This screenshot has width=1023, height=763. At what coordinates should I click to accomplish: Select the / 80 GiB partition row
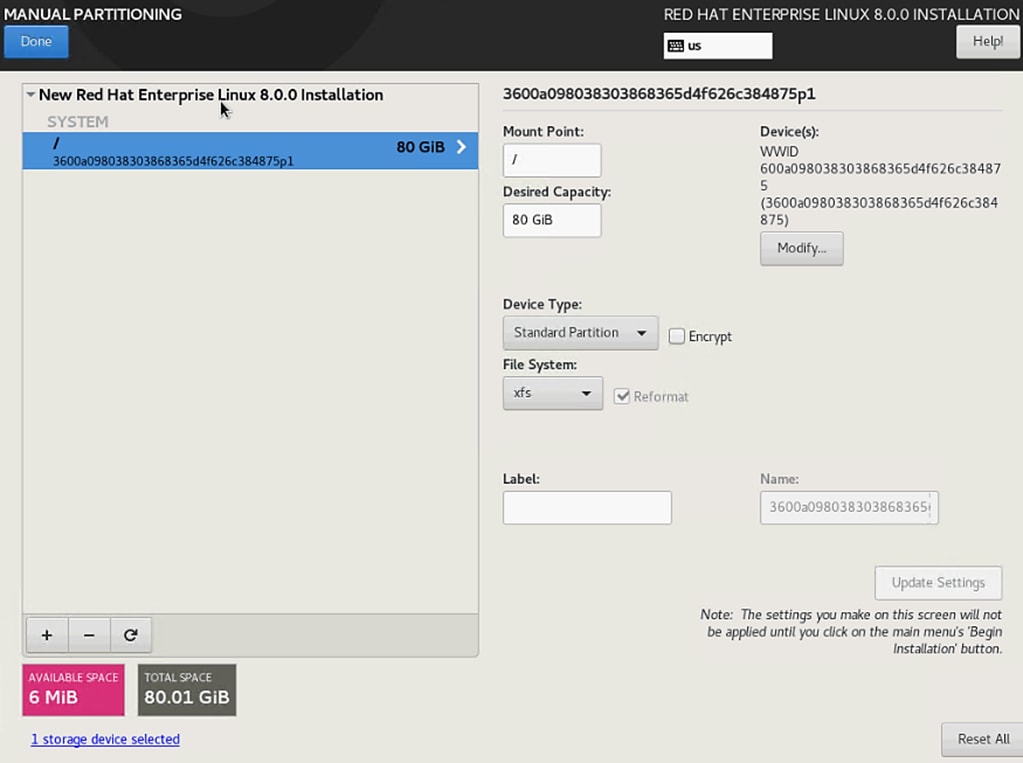coord(250,151)
